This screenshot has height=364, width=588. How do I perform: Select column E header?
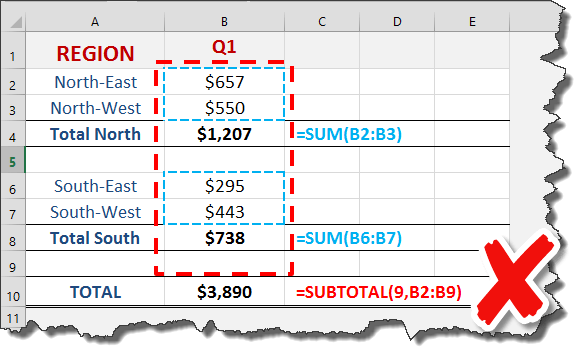coord(472,21)
